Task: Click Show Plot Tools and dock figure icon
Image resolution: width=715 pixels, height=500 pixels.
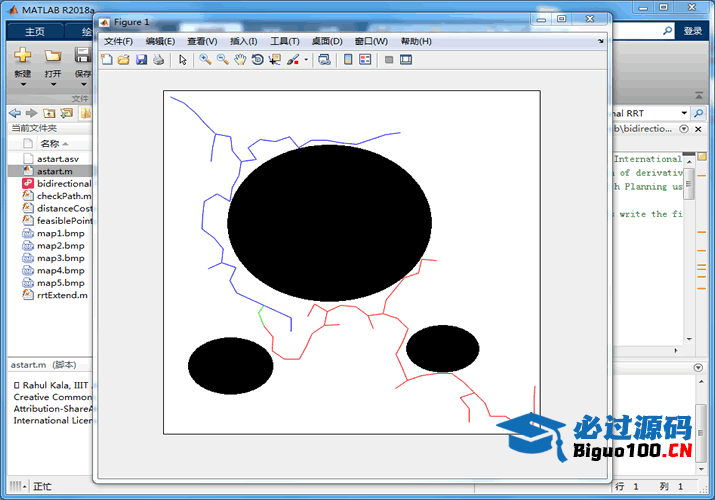Action: (406, 60)
